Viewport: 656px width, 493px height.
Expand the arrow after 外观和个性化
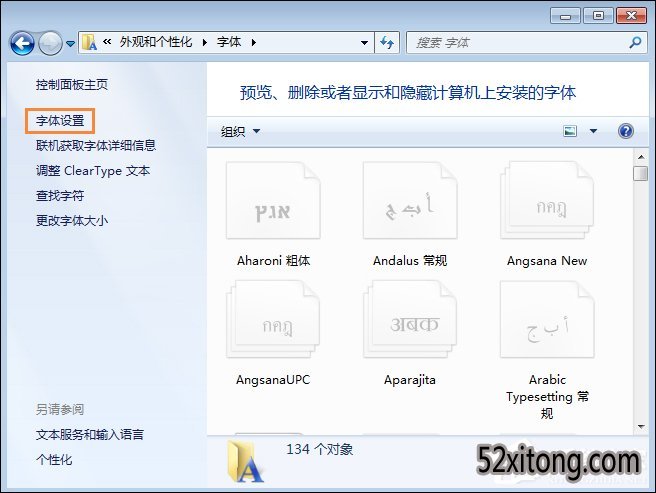(x=205, y=42)
